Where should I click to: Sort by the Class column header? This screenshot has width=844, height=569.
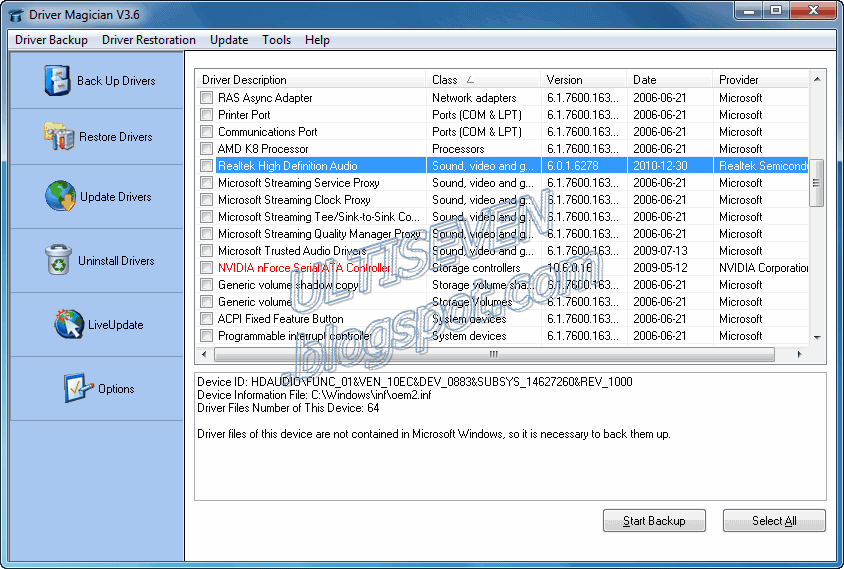click(x=483, y=80)
